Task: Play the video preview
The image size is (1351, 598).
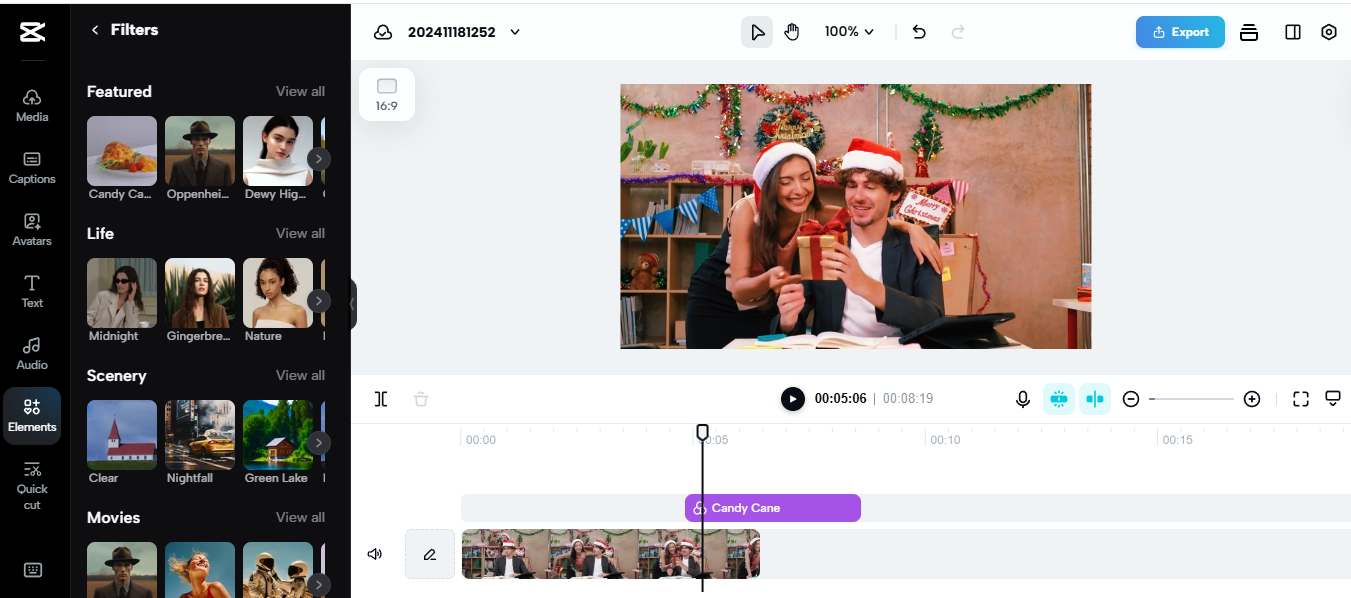Action: tap(793, 399)
